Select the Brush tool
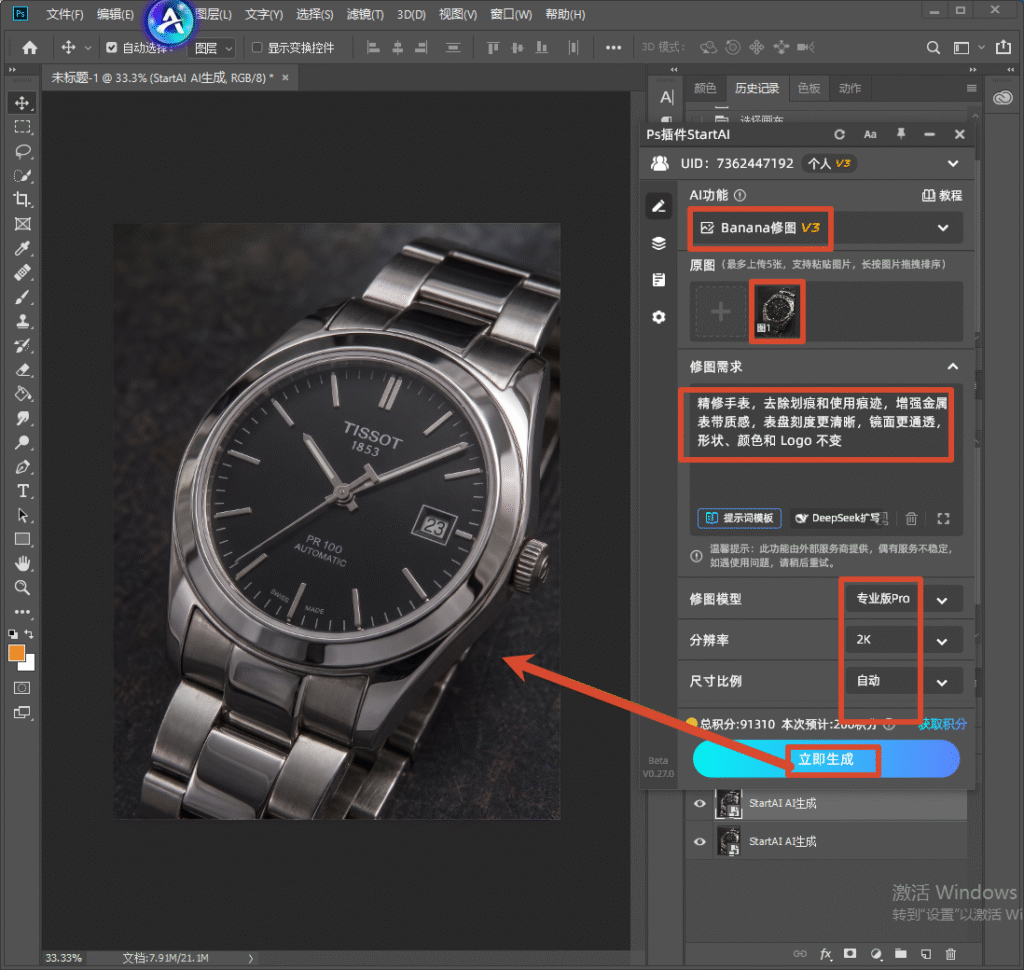Screen dimensions: 1024x970 22,297
